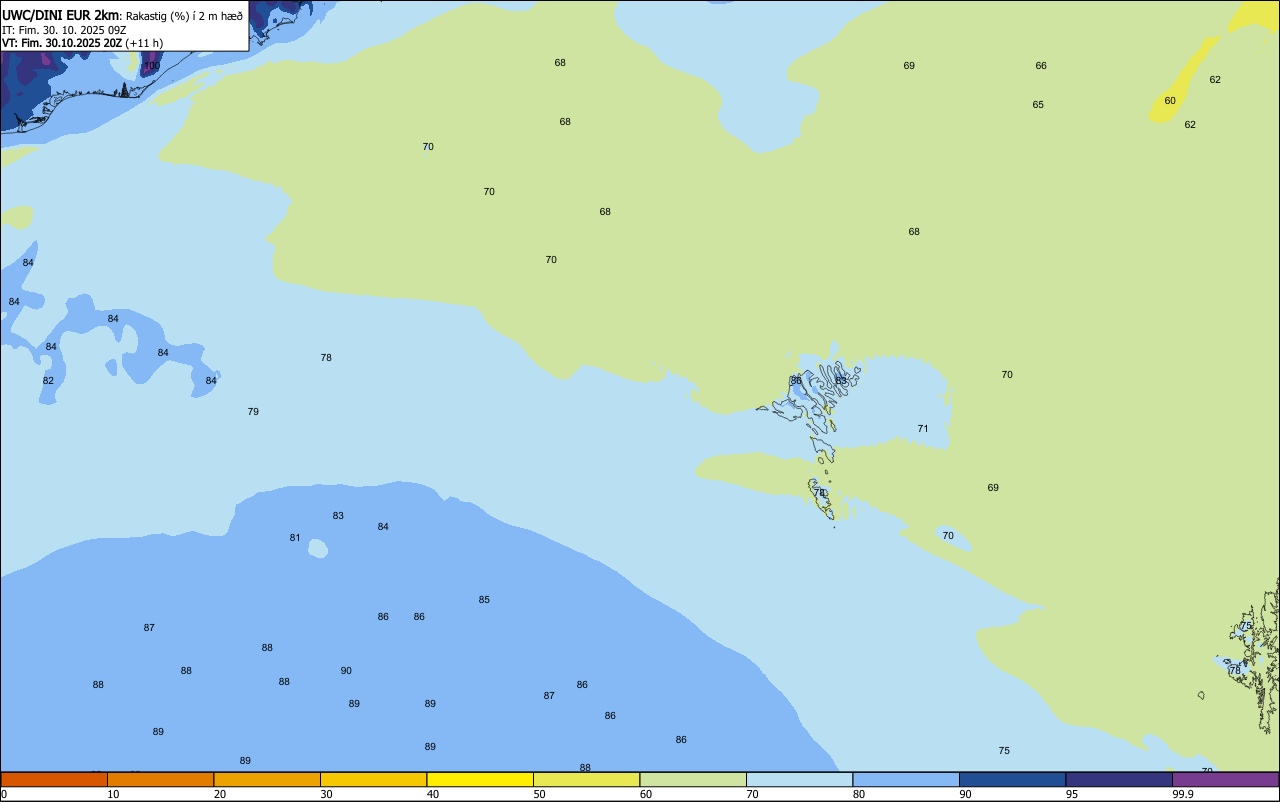The height and width of the screenshot is (802, 1280).
Task: Click the '95' legend tick label
Action: (1071, 794)
